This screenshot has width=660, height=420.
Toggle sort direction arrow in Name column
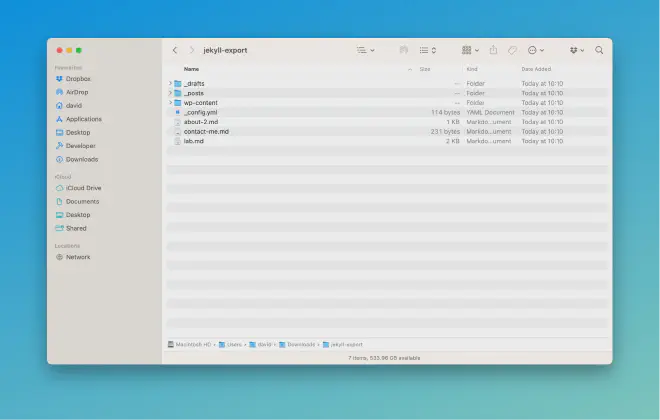(410, 69)
